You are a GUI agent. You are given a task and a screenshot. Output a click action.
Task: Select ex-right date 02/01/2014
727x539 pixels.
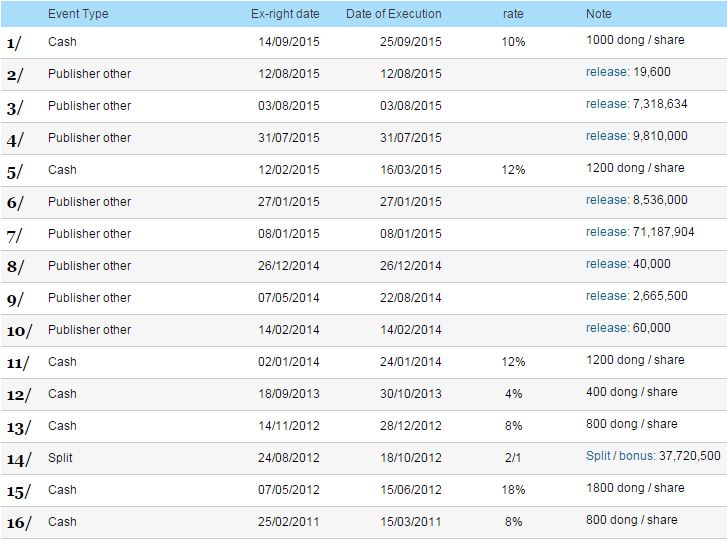point(289,361)
